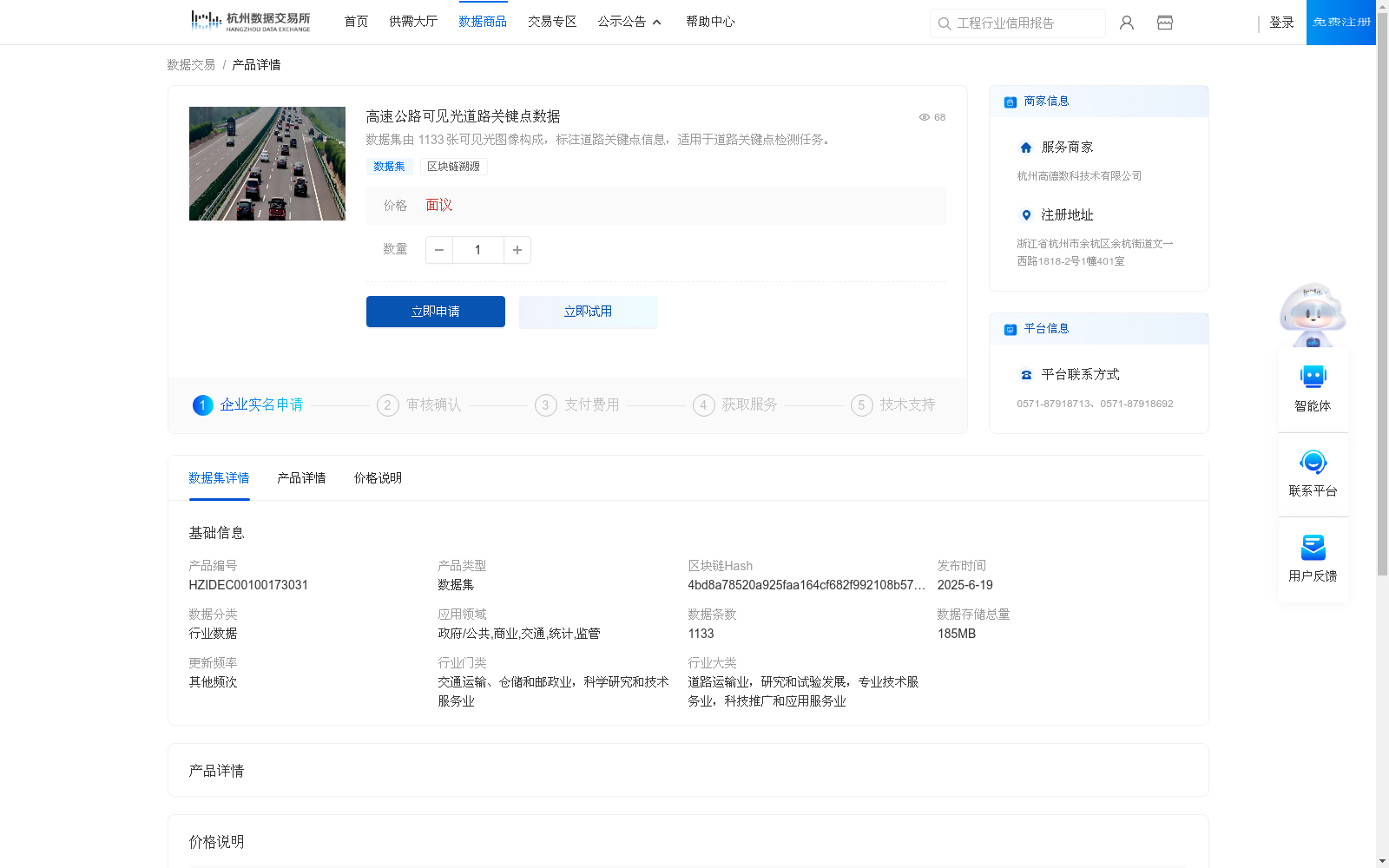
Task: Click the page vertical scrollbar
Action: pos(1382,295)
